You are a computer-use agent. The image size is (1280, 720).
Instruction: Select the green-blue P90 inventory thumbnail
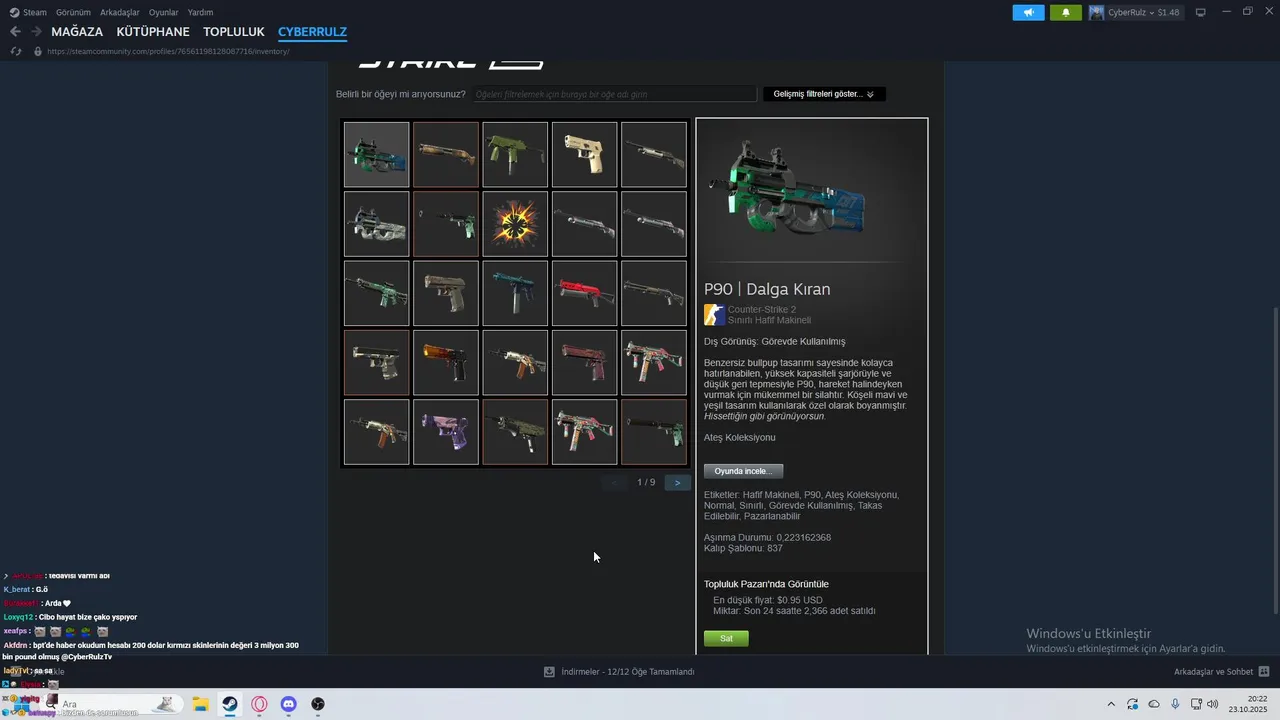(376, 155)
